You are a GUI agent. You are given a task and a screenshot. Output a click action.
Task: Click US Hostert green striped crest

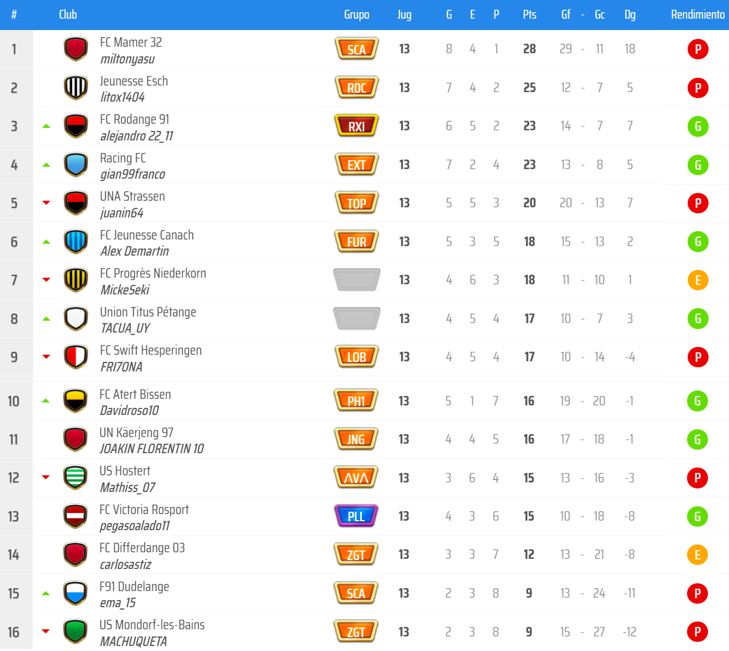(x=76, y=477)
